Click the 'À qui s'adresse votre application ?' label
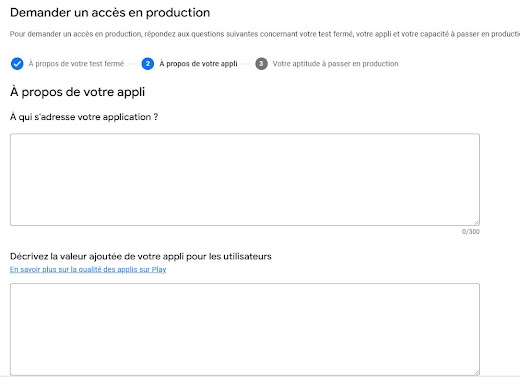Image resolution: width=520 pixels, height=377 pixels. pyautogui.click(x=84, y=117)
